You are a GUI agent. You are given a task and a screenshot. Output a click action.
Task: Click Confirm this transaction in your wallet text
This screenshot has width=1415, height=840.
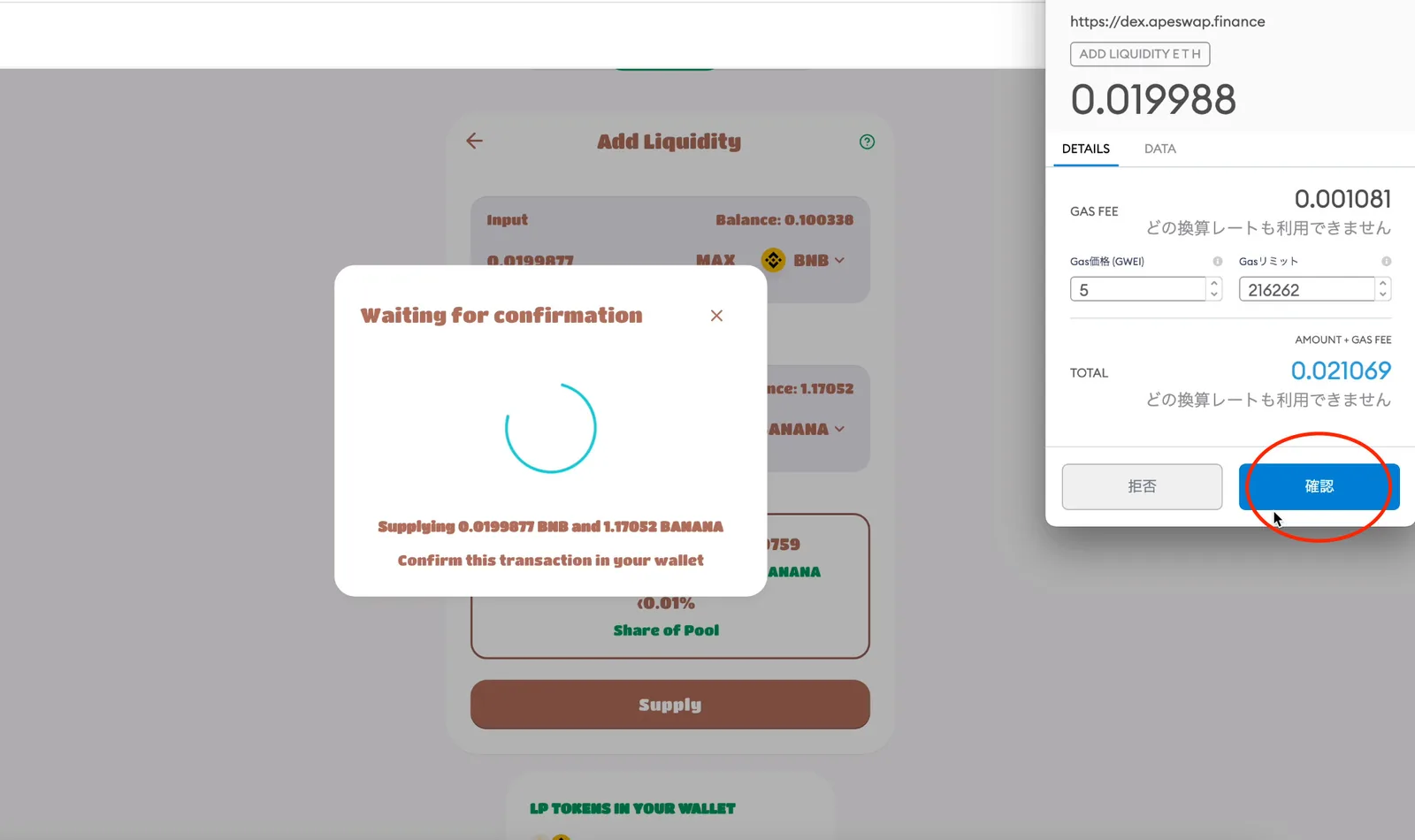(550, 561)
